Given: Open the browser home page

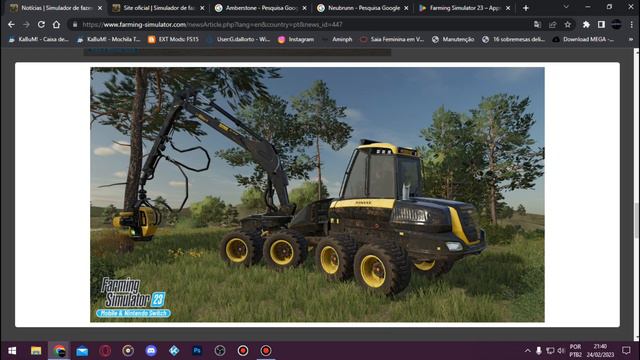Looking at the screenshot, I should [x=56, y=24].
